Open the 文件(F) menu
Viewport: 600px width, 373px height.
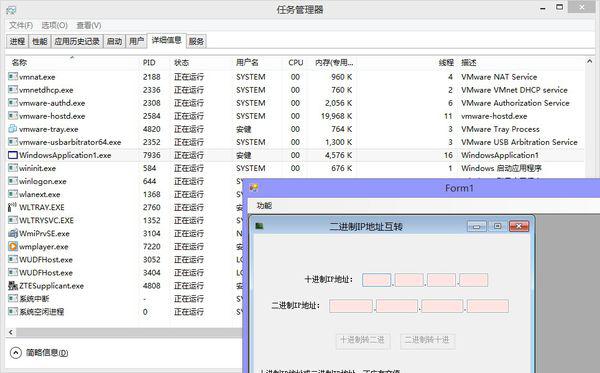click(21, 25)
